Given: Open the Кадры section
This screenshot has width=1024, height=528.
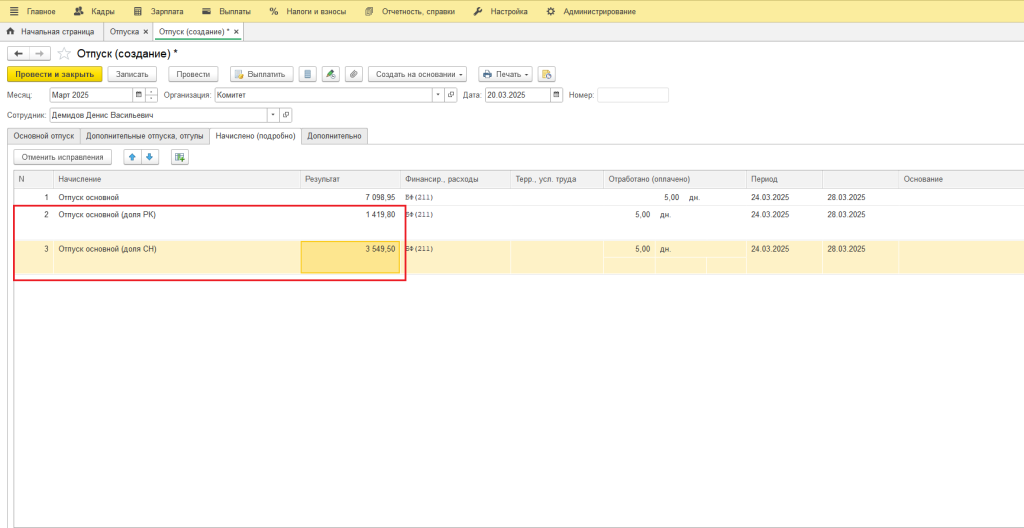Looking at the screenshot, I should coord(94,12).
